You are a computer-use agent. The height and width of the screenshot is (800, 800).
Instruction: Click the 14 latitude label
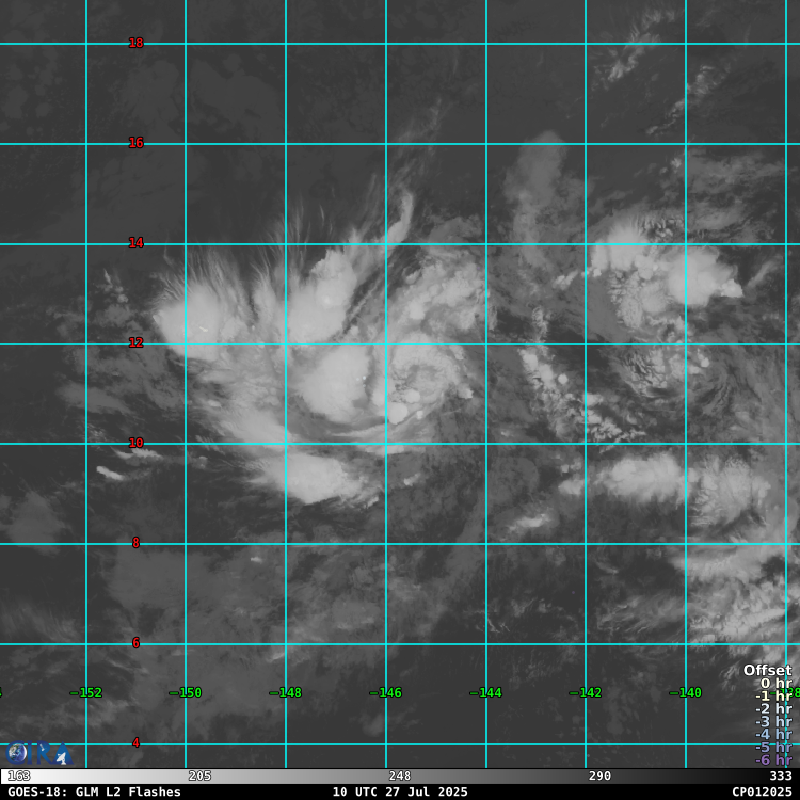click(x=136, y=243)
